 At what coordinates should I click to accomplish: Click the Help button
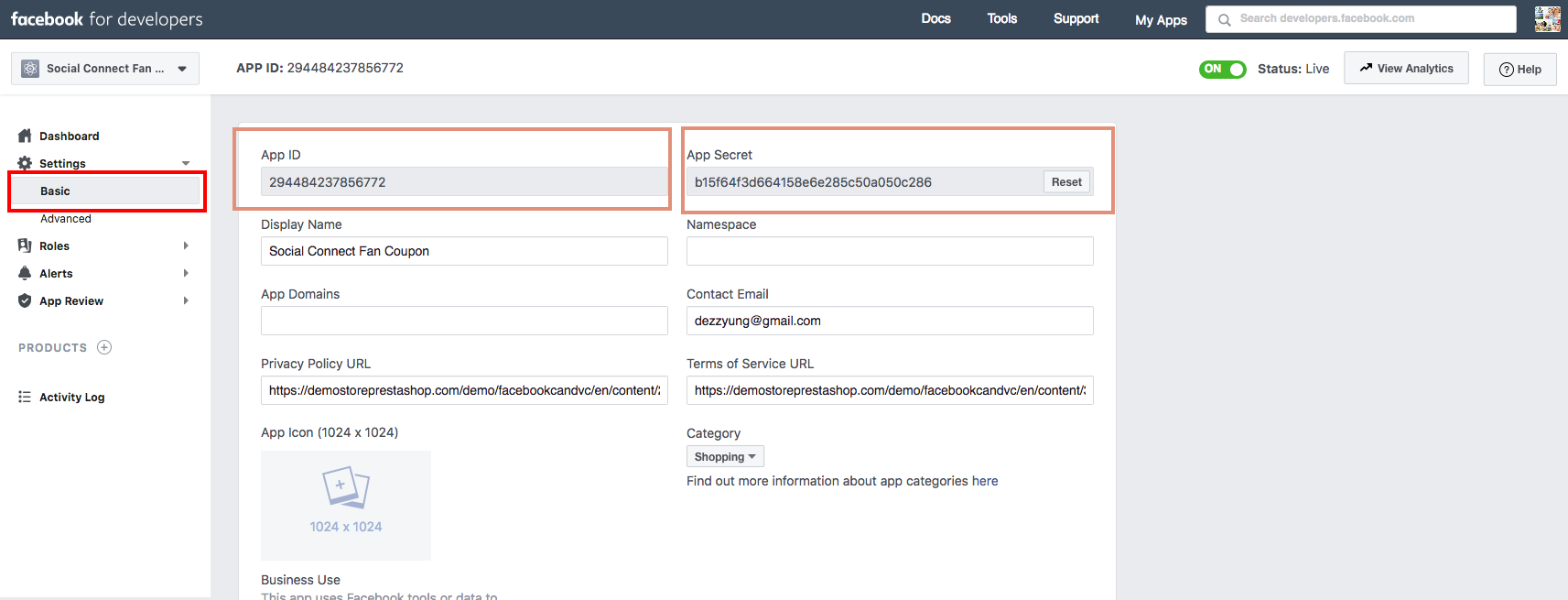[1519, 69]
